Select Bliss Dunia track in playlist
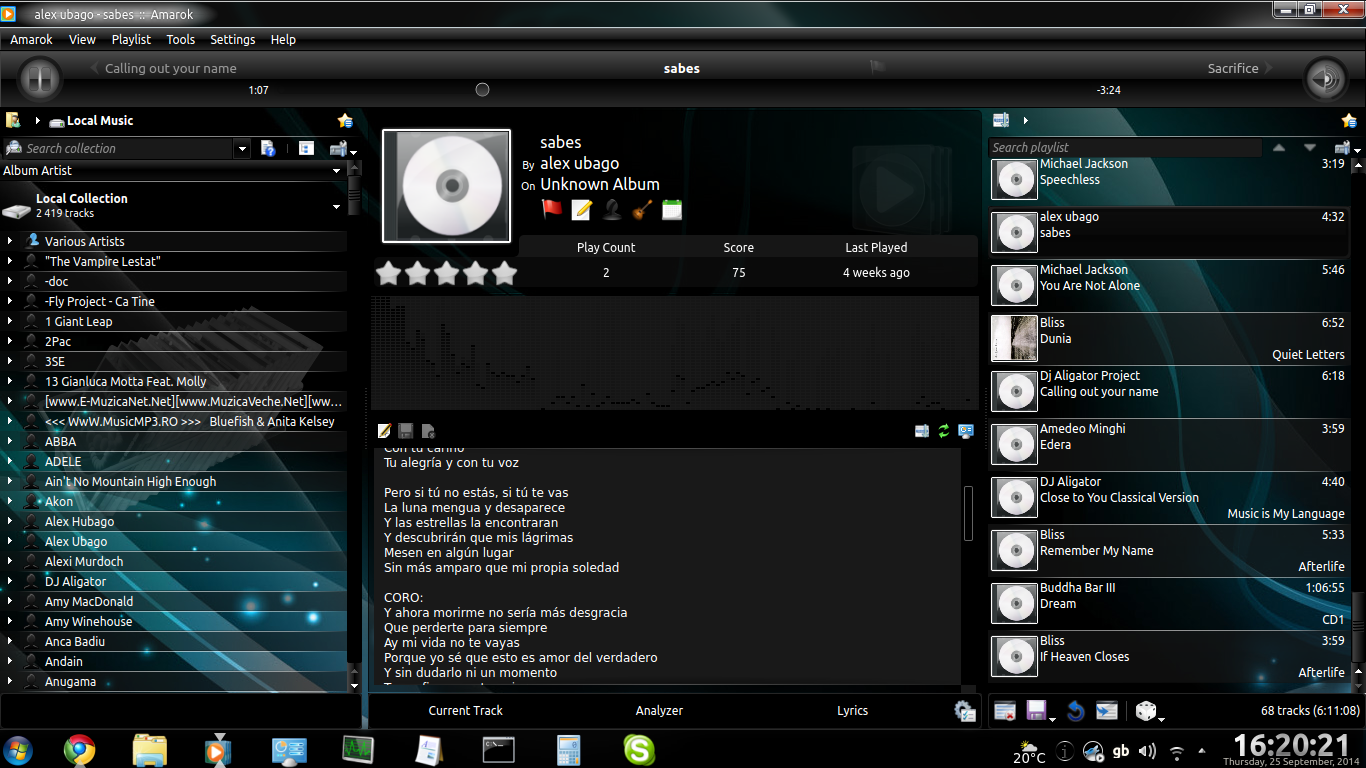 click(x=1168, y=338)
